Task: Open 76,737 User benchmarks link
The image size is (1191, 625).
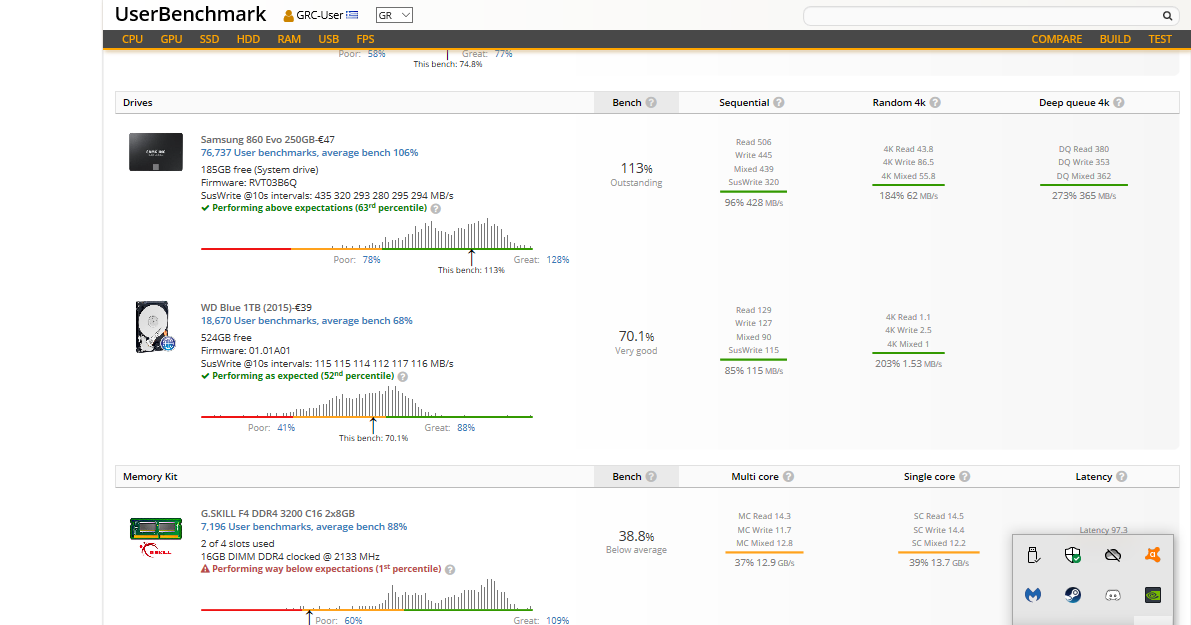Action: (x=309, y=153)
